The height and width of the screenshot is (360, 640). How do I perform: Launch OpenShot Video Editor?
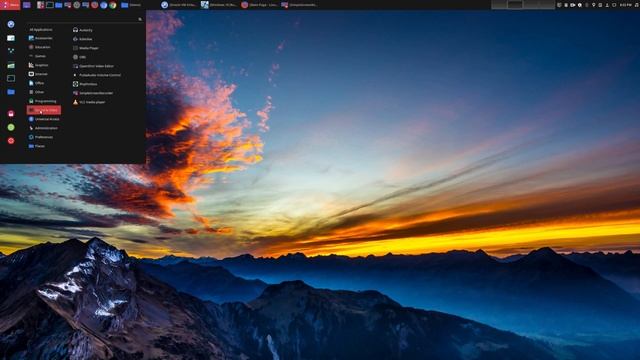(x=93, y=66)
